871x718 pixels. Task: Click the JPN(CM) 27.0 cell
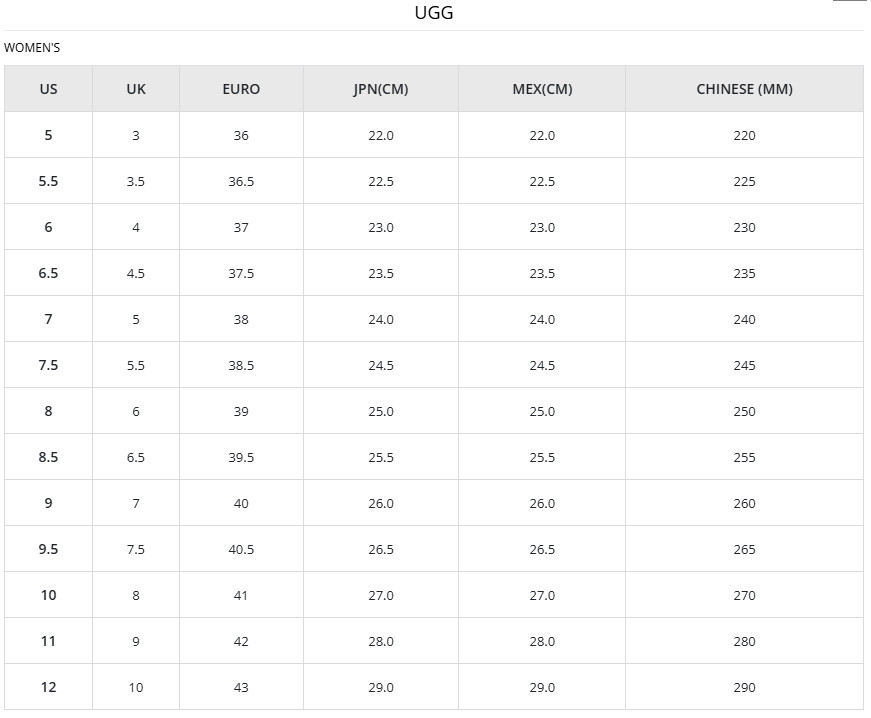381,595
